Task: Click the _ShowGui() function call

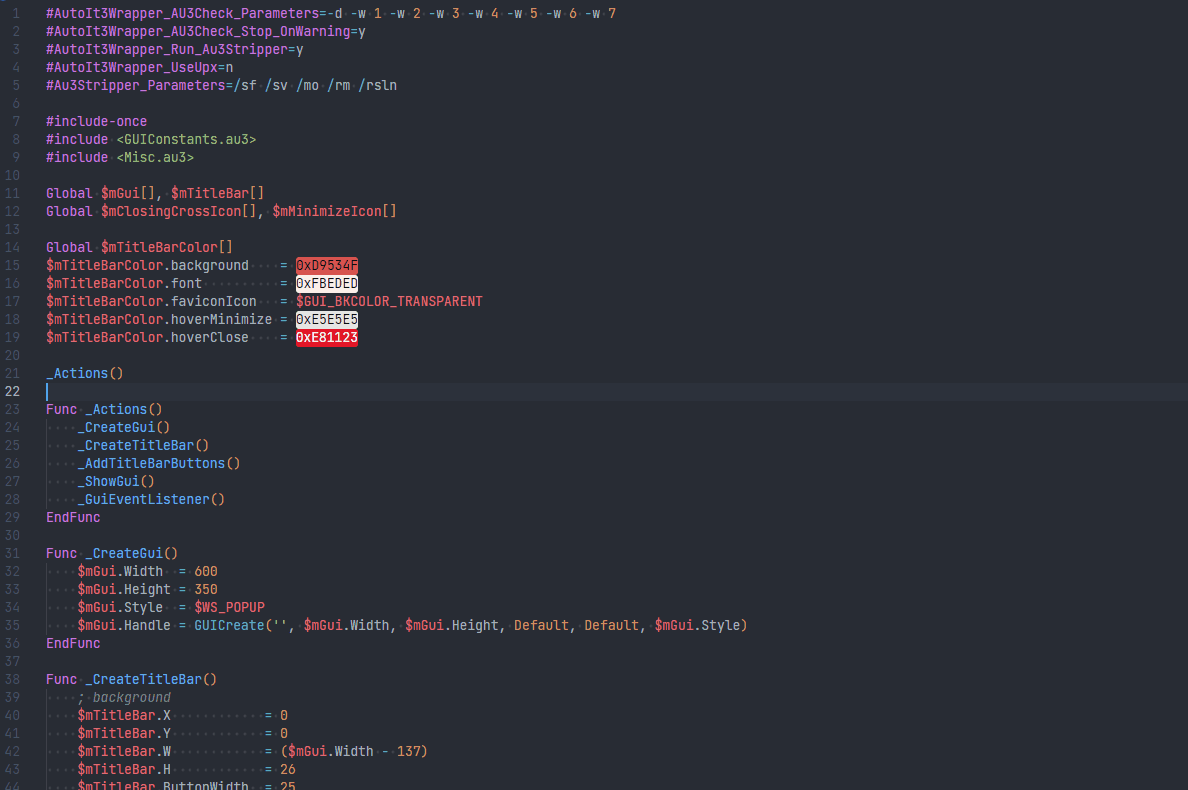Action: [115, 481]
